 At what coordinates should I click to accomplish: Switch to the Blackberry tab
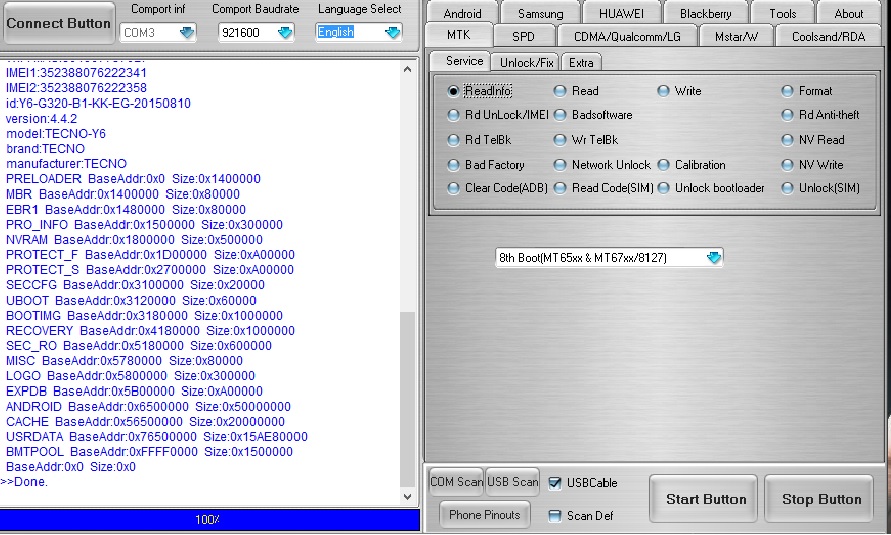[x=705, y=13]
